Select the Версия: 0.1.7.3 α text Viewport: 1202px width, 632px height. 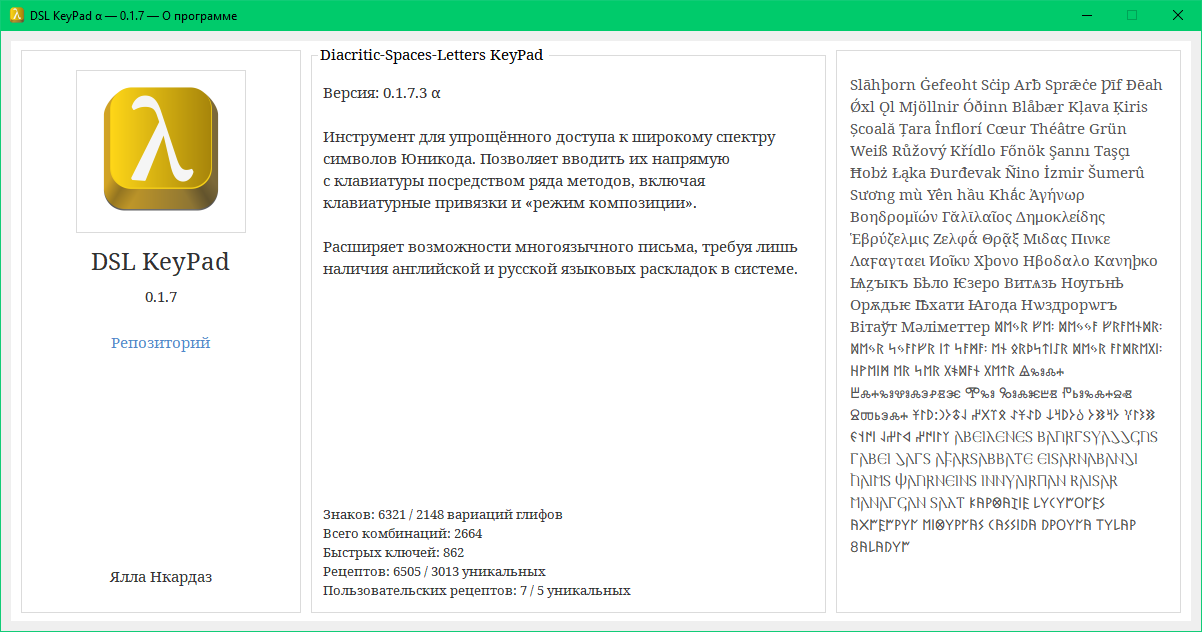382,93
